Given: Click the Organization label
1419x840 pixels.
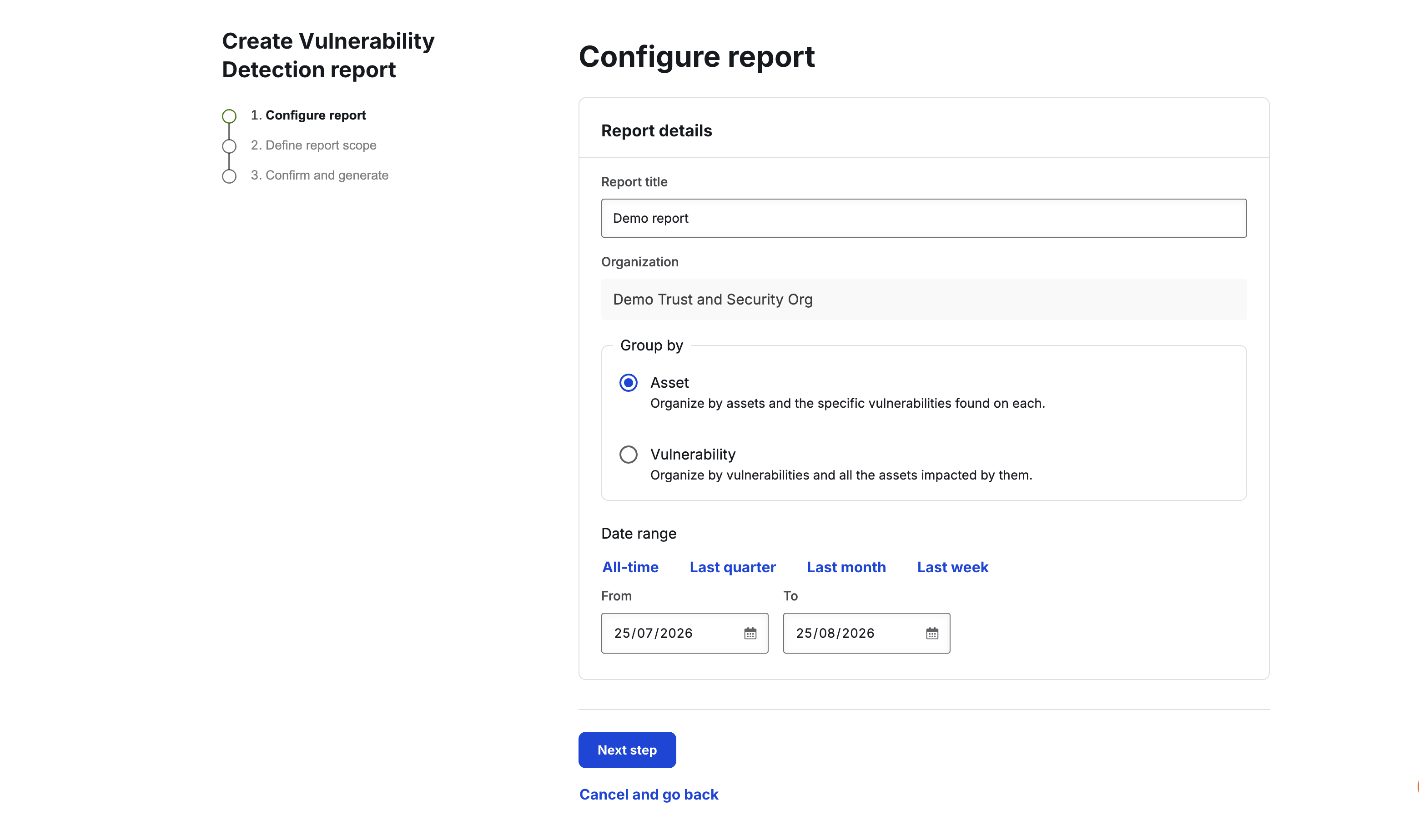Looking at the screenshot, I should click(x=639, y=262).
